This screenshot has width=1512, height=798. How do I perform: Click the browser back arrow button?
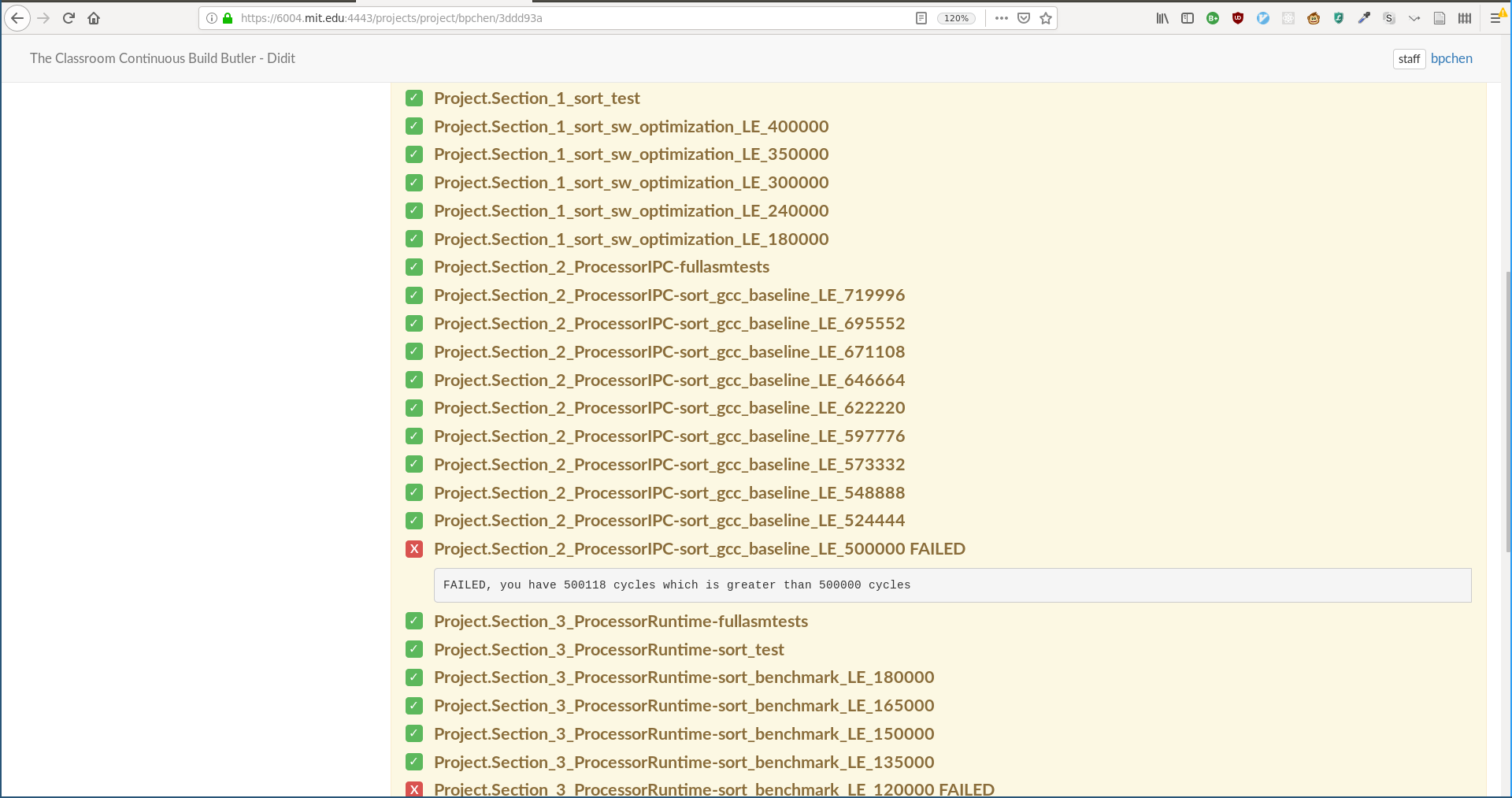(17, 18)
